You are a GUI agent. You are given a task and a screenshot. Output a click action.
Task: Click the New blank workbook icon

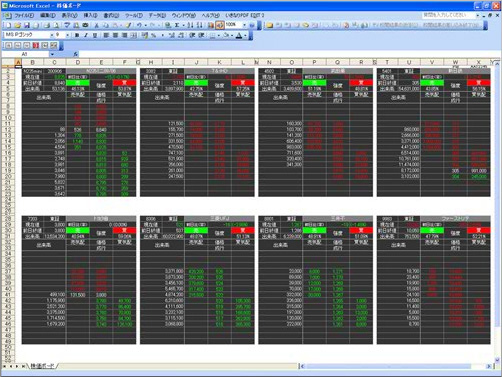(x=9, y=25)
